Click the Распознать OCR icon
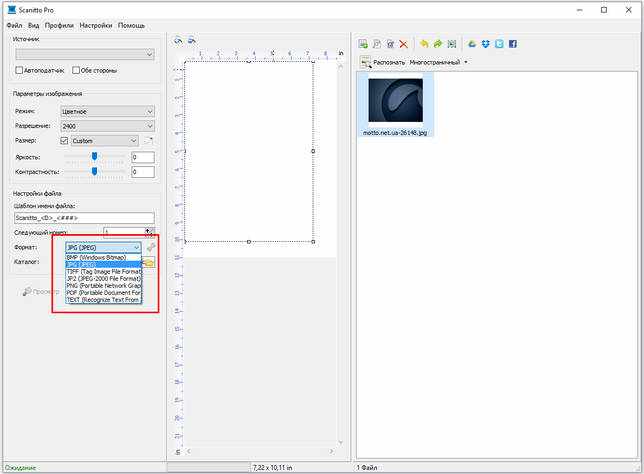 pos(366,62)
